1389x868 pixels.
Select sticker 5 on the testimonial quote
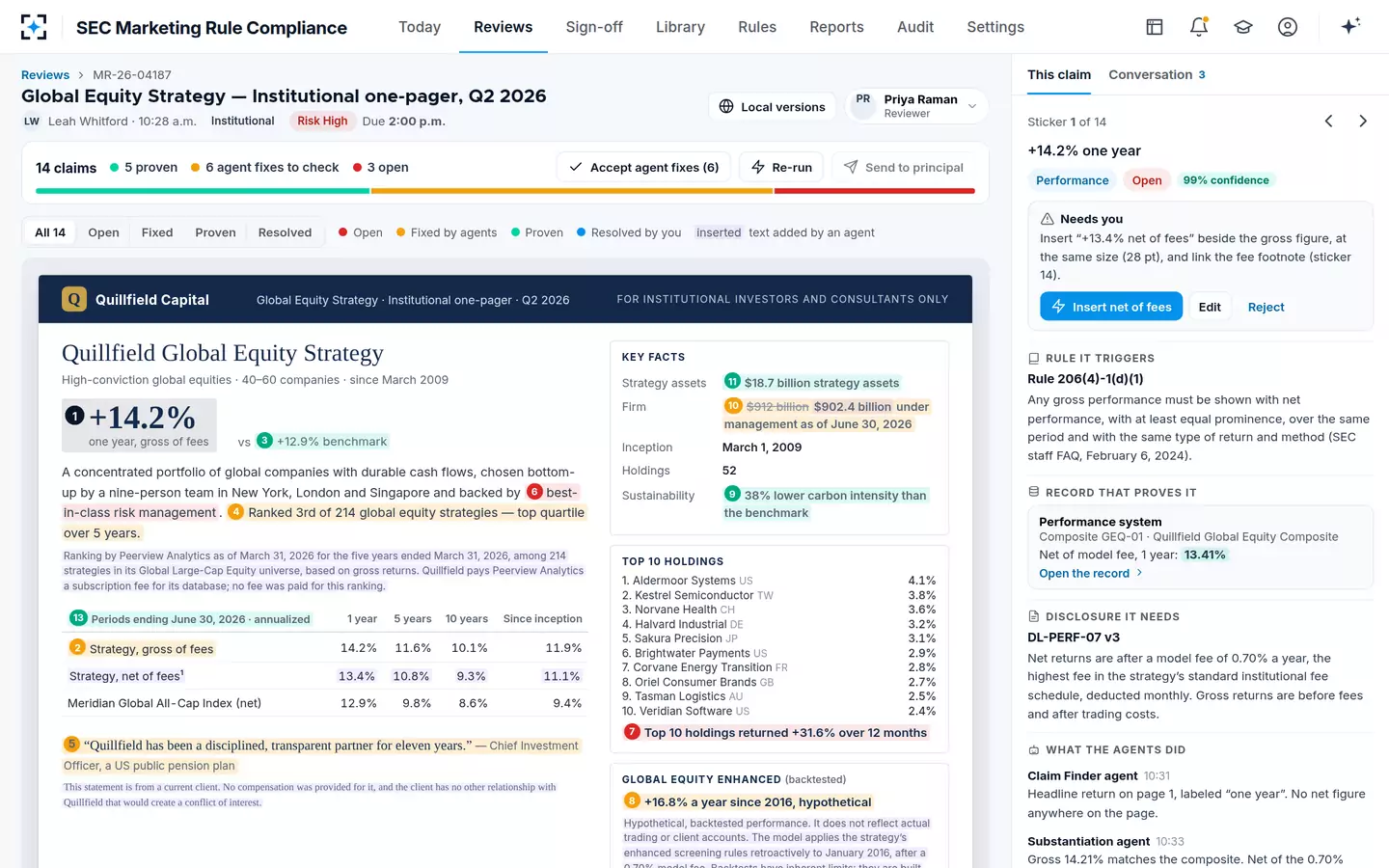[x=71, y=745]
